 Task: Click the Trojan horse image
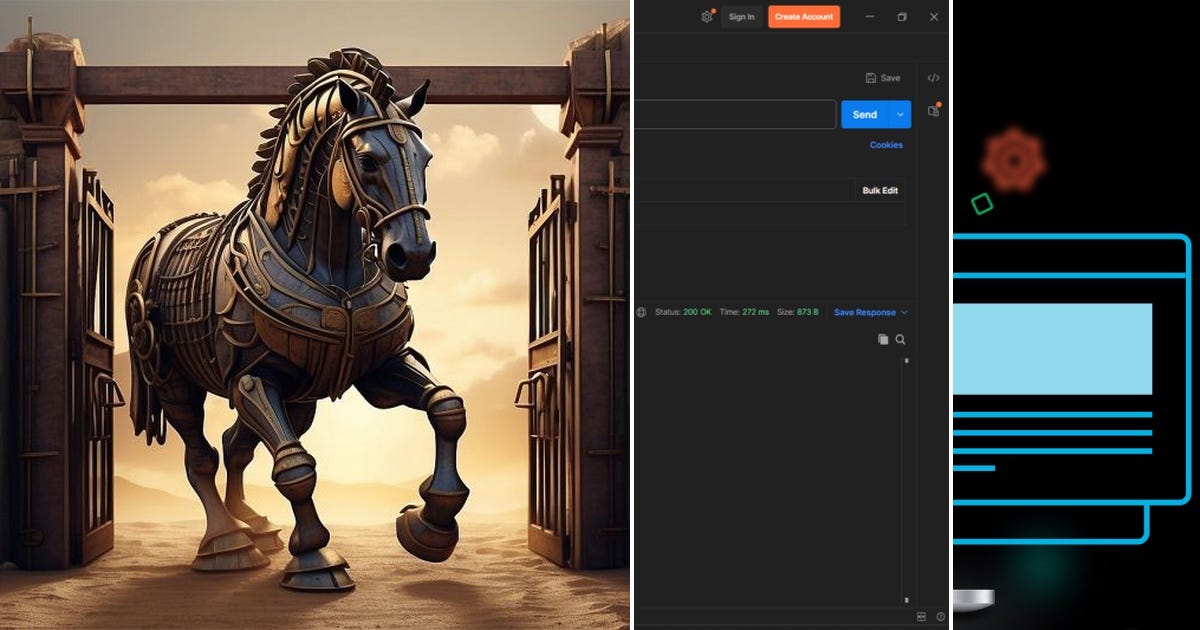[315, 315]
